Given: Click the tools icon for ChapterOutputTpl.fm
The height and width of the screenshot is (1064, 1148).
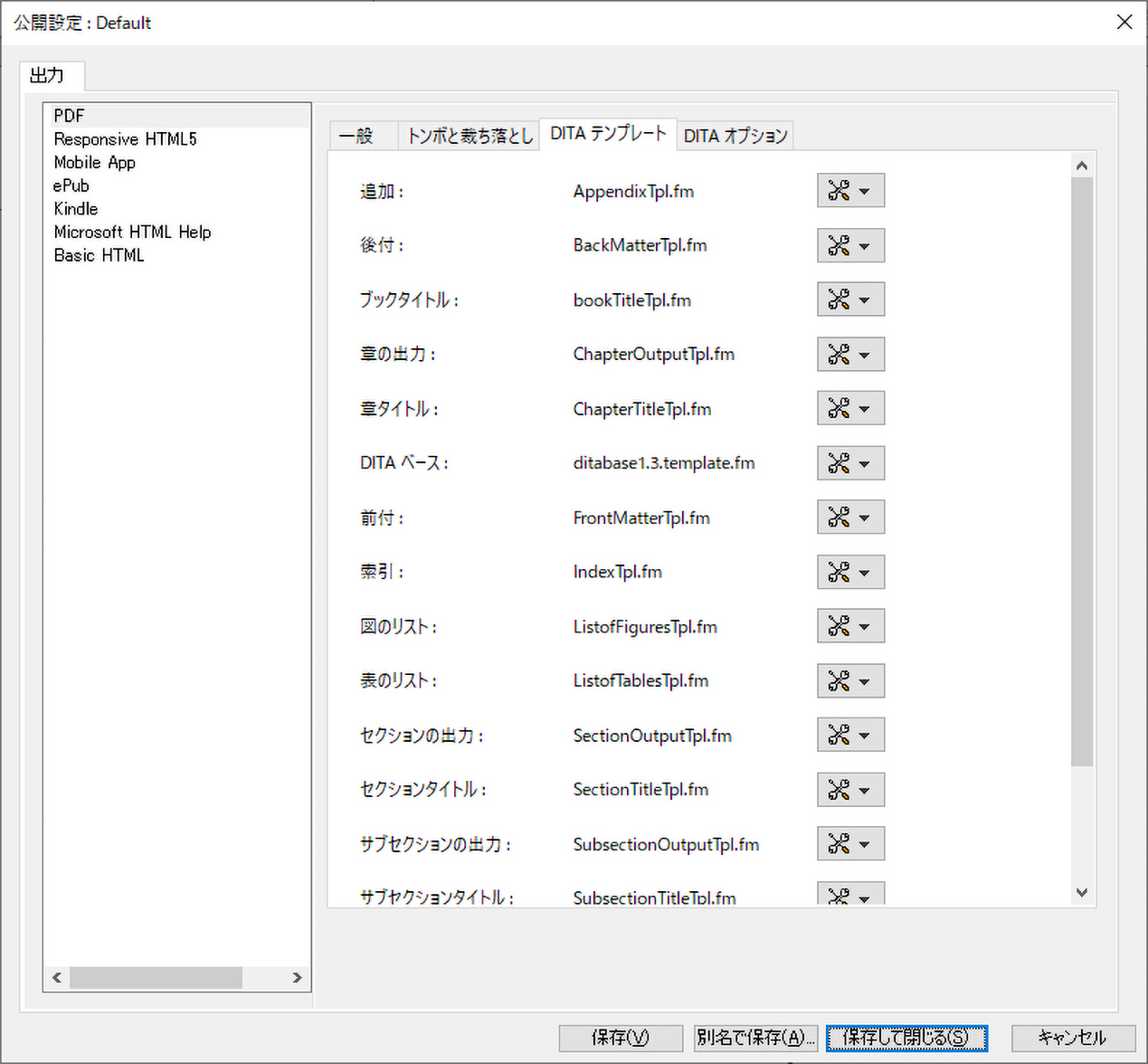Looking at the screenshot, I should coord(839,355).
